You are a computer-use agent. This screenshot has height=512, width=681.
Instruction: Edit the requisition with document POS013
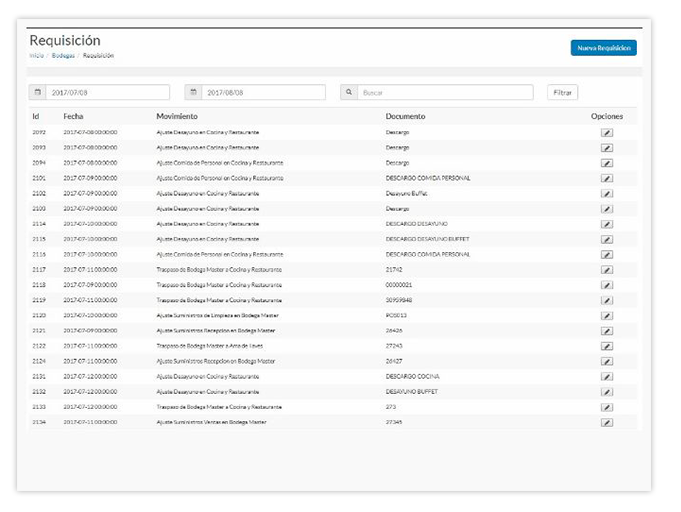coord(606,315)
